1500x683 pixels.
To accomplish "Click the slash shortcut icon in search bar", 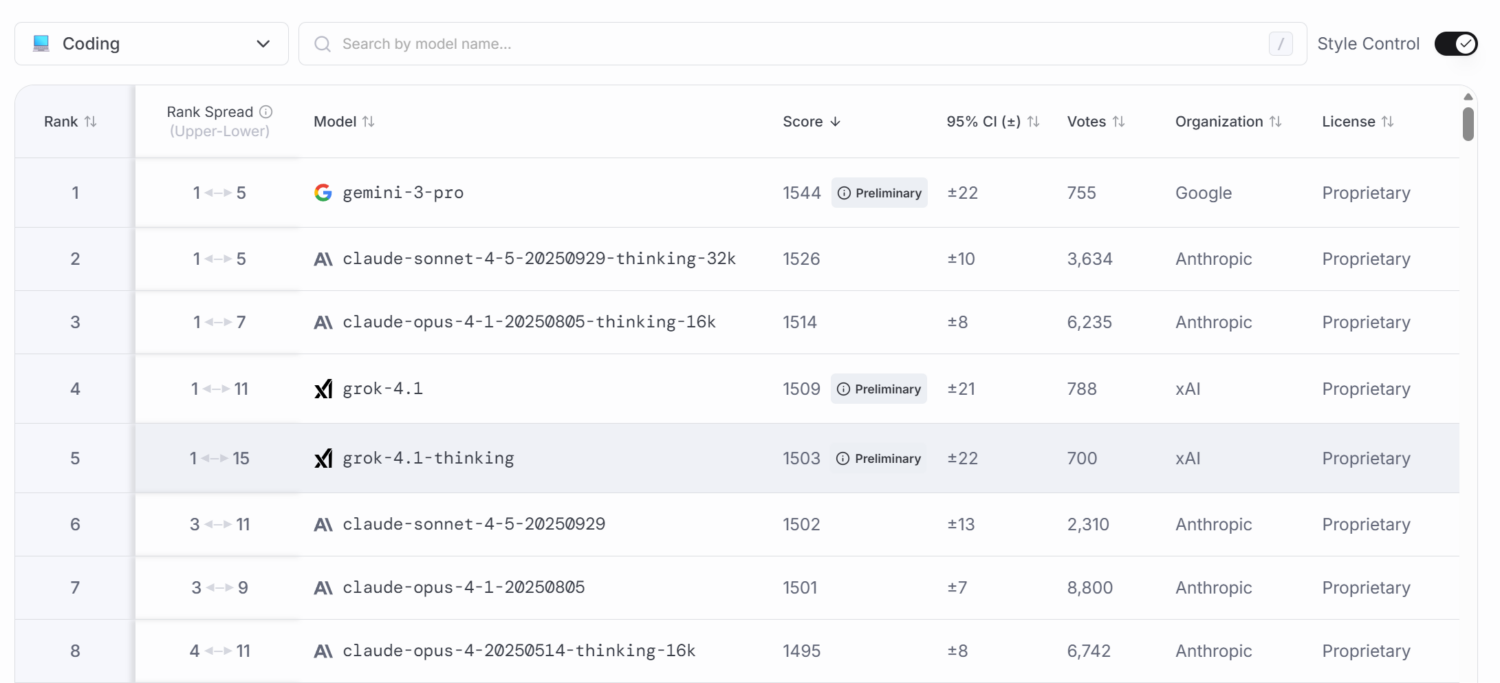I will point(1280,44).
